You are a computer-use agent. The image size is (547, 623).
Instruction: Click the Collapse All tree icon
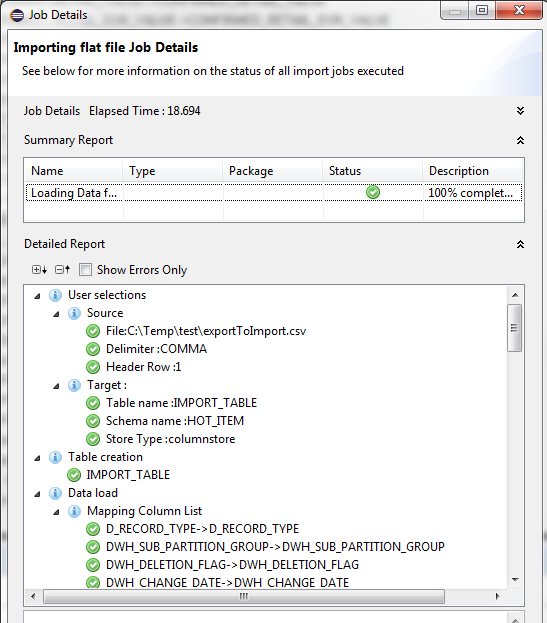tap(62, 270)
